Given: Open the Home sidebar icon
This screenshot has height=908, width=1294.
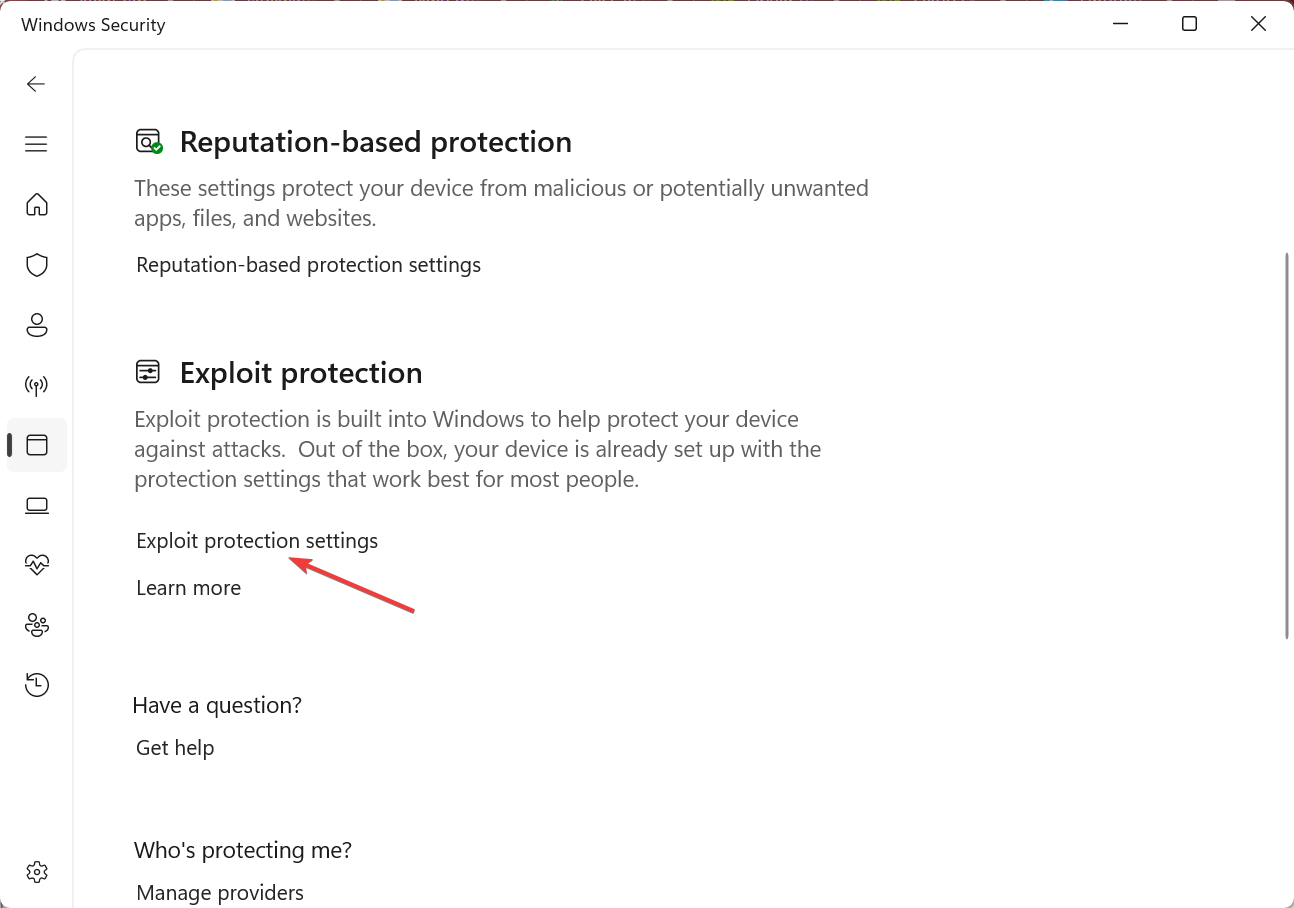Looking at the screenshot, I should (37, 205).
